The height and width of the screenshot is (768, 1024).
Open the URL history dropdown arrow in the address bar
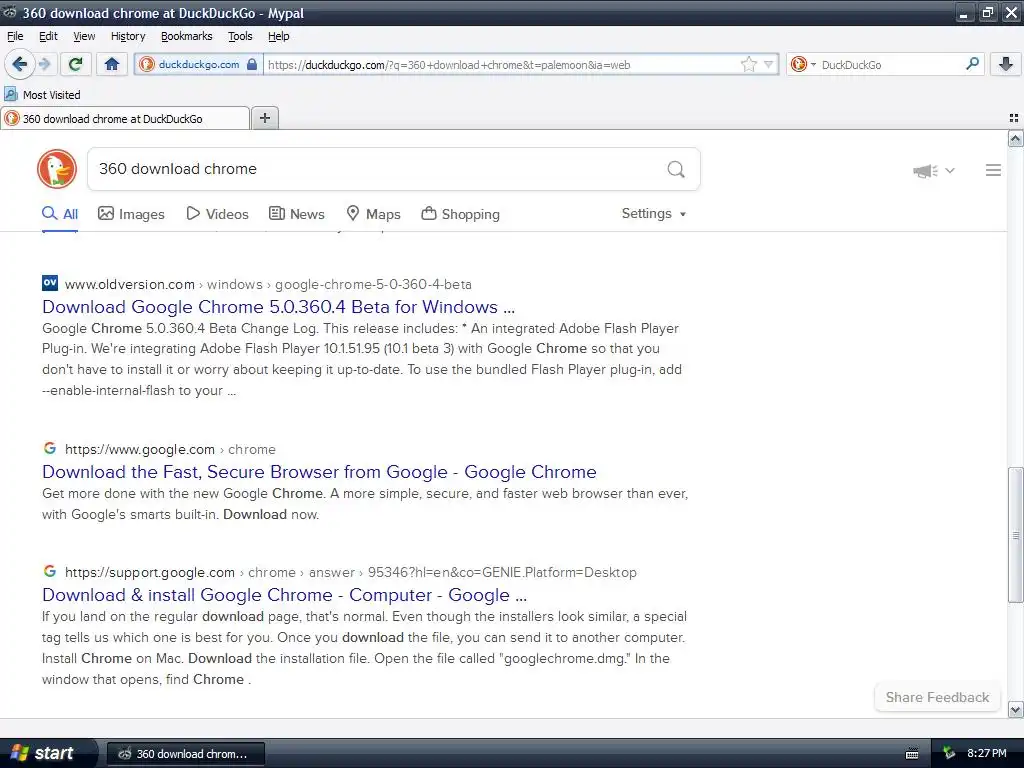(768, 64)
